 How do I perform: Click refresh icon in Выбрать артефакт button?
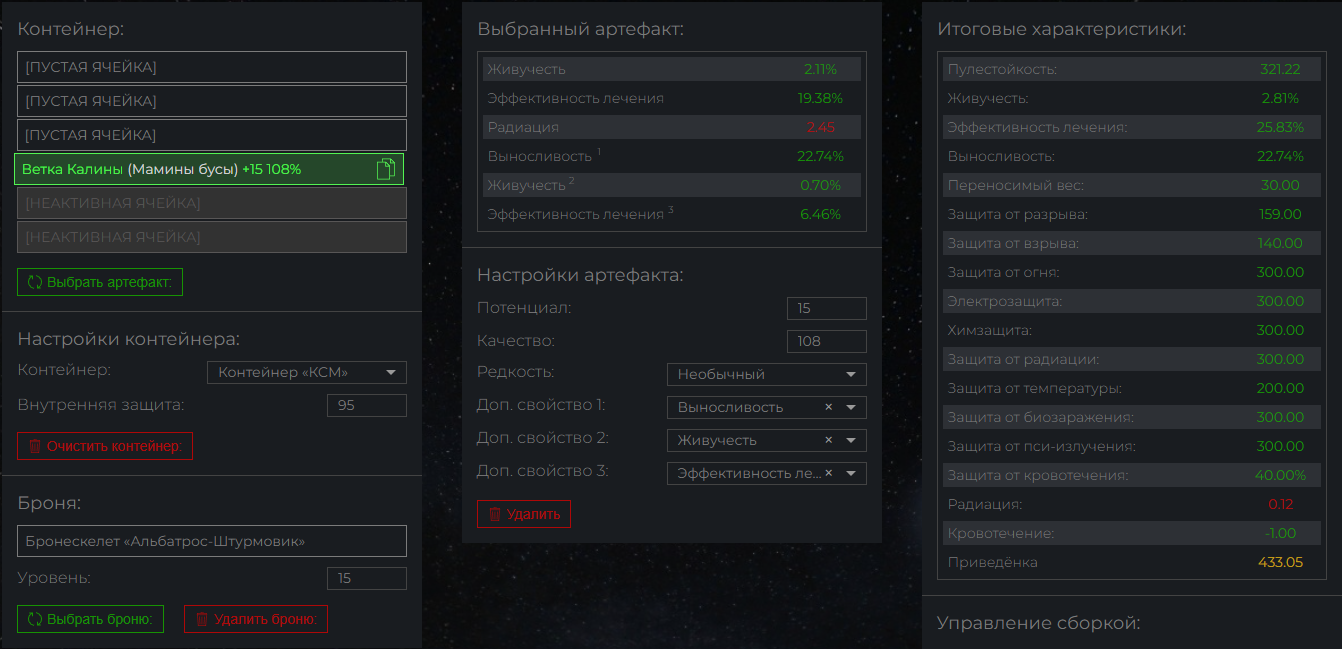34,282
